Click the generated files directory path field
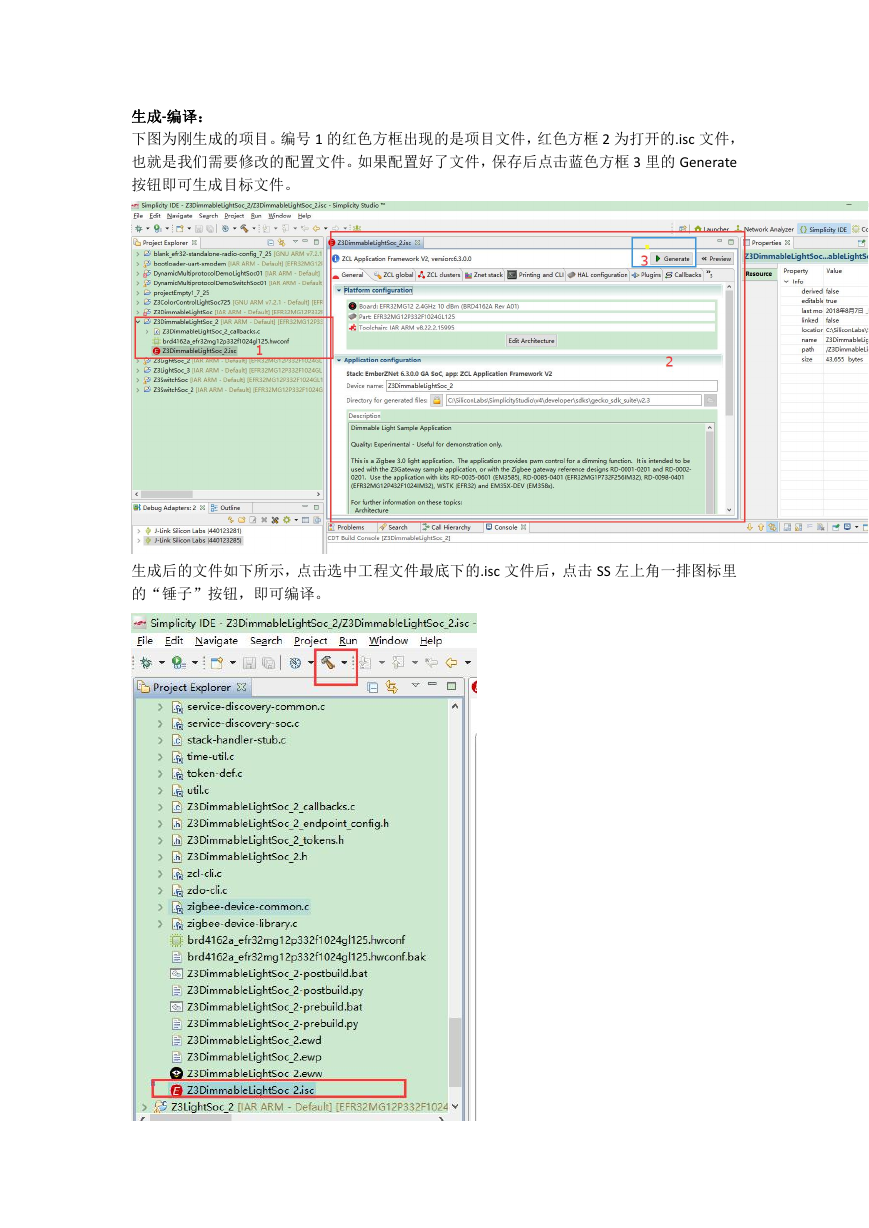This screenshot has width=869, height=1228. coord(574,400)
